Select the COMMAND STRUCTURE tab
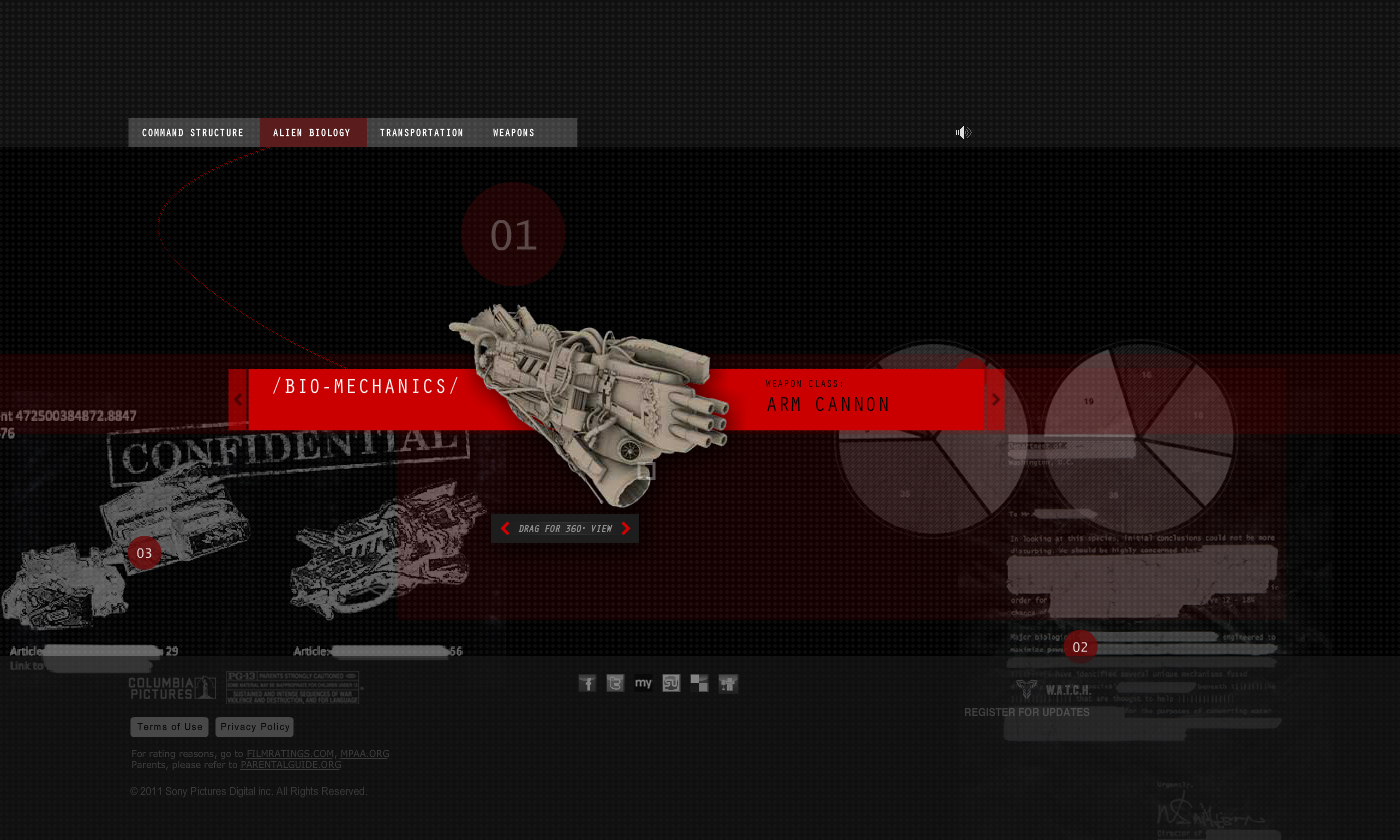1400x840 pixels. 193,132
